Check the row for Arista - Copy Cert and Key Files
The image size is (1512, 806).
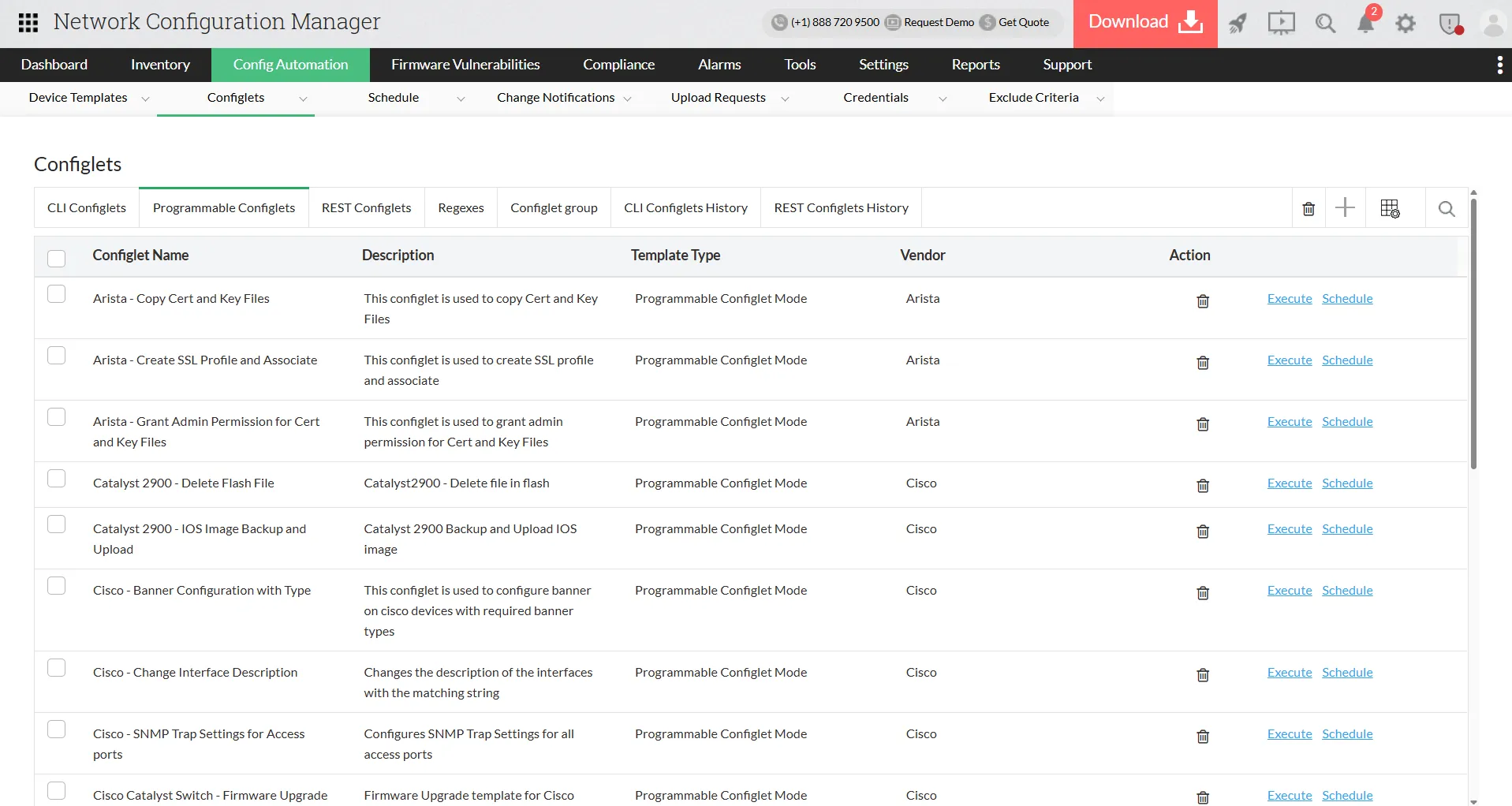click(x=56, y=293)
